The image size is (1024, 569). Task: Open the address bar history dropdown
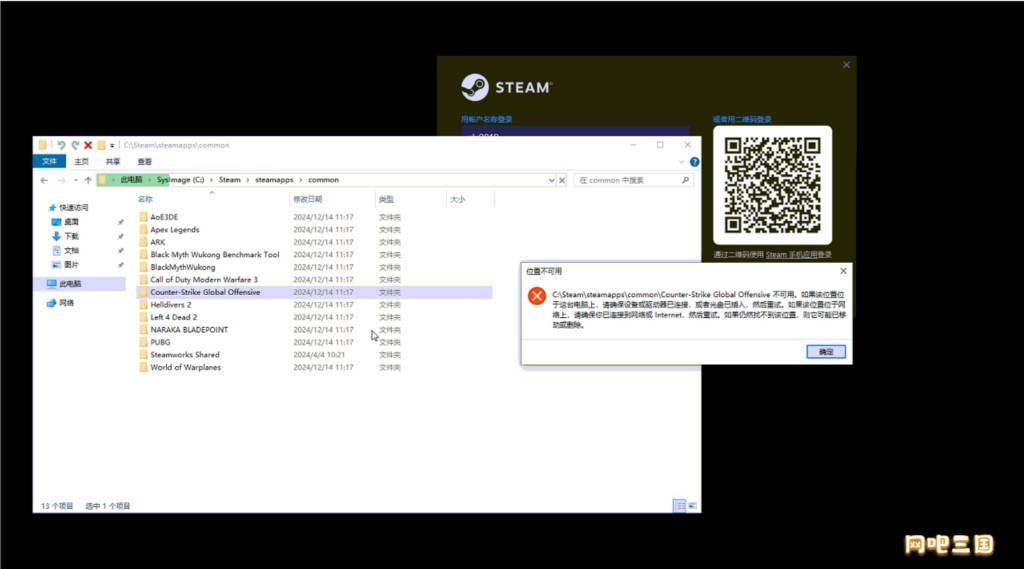pyautogui.click(x=551, y=180)
